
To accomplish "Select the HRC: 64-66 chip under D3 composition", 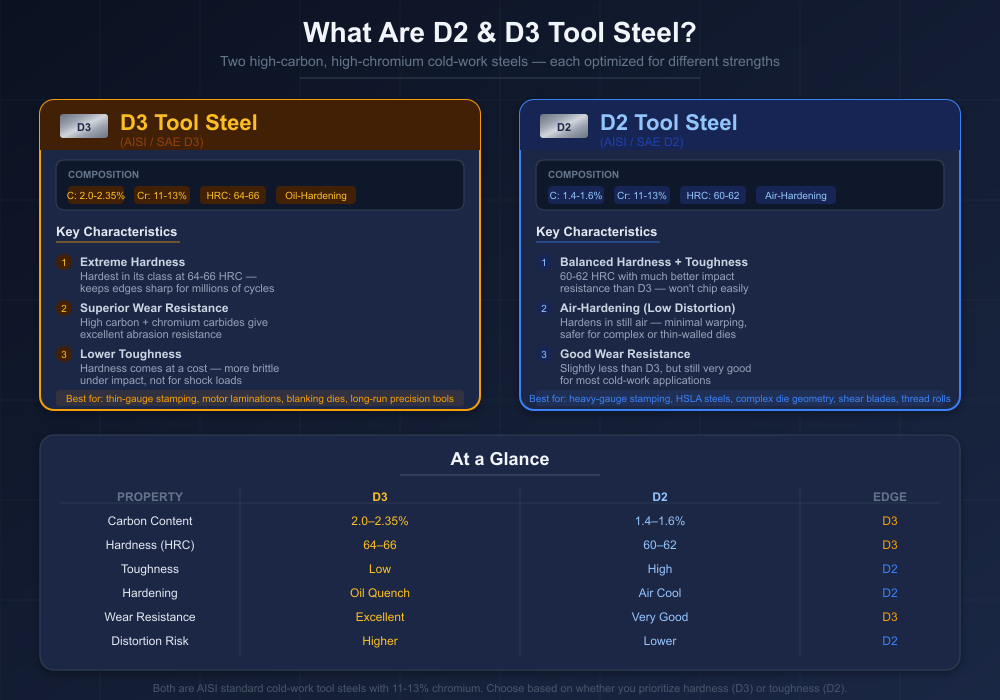I will pos(233,195).
